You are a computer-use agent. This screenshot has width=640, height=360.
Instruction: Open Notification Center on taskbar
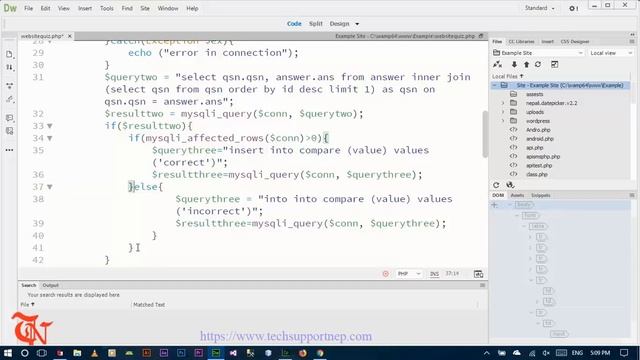point(624,353)
